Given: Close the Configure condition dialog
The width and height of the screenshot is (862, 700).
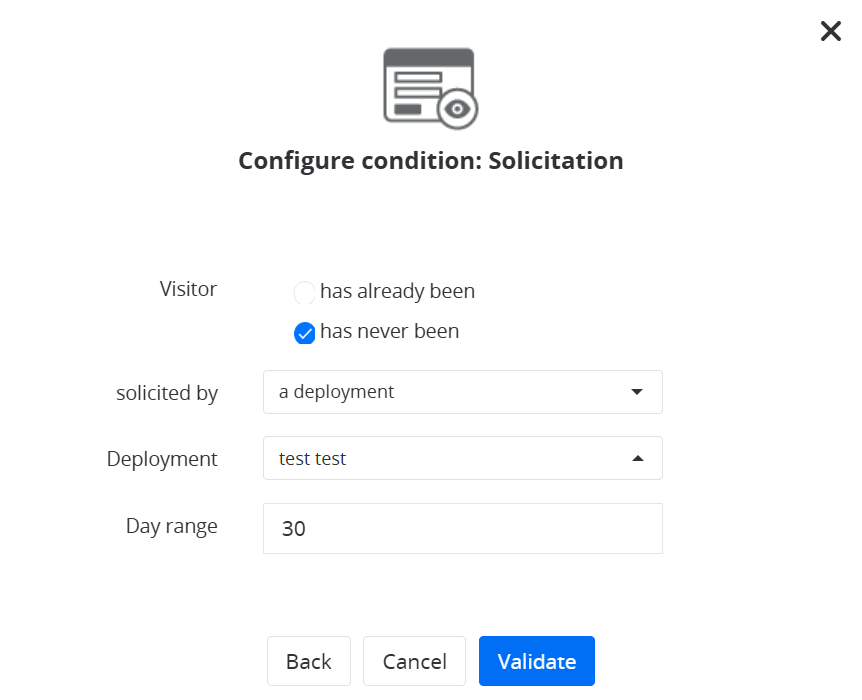Looking at the screenshot, I should tap(830, 31).
